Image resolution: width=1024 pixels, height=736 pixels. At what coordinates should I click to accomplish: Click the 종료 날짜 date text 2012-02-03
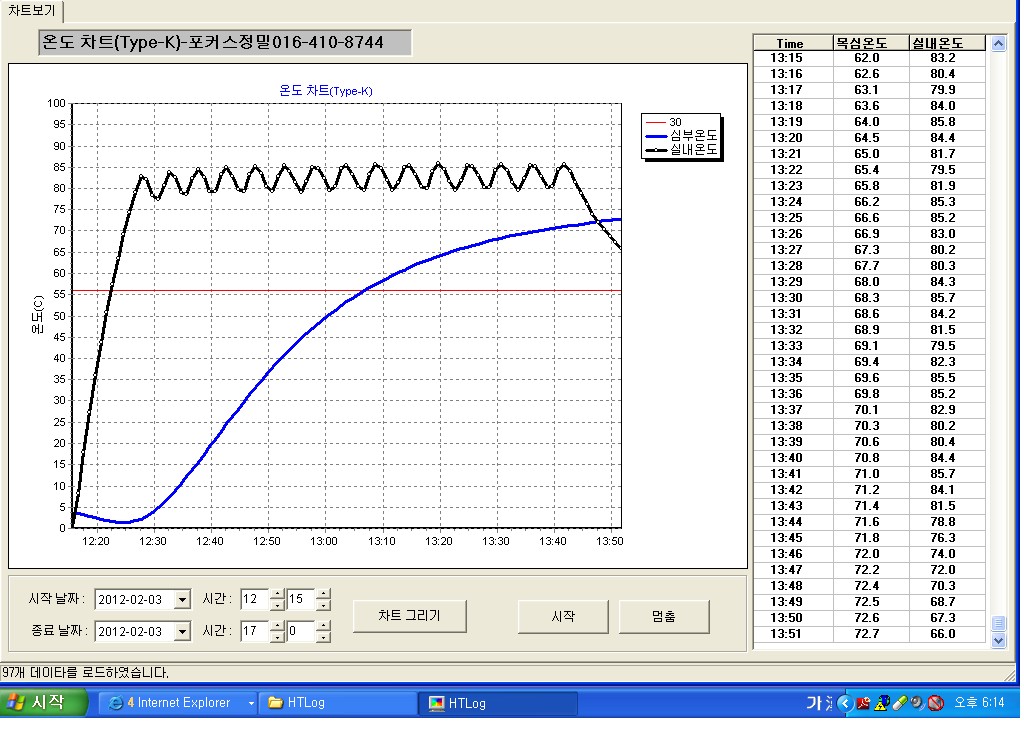[130, 632]
